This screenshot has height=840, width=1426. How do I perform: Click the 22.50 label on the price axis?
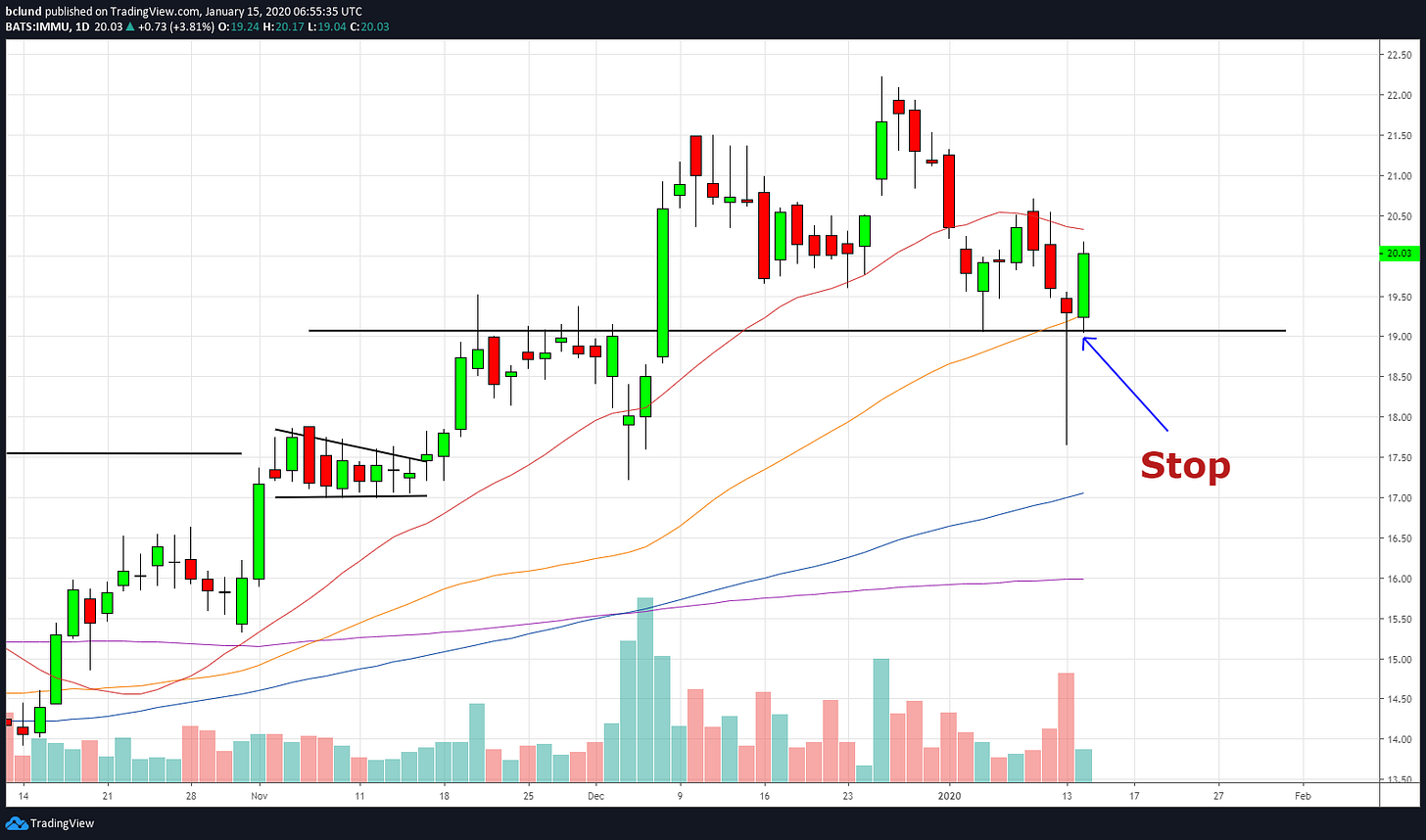1397,55
